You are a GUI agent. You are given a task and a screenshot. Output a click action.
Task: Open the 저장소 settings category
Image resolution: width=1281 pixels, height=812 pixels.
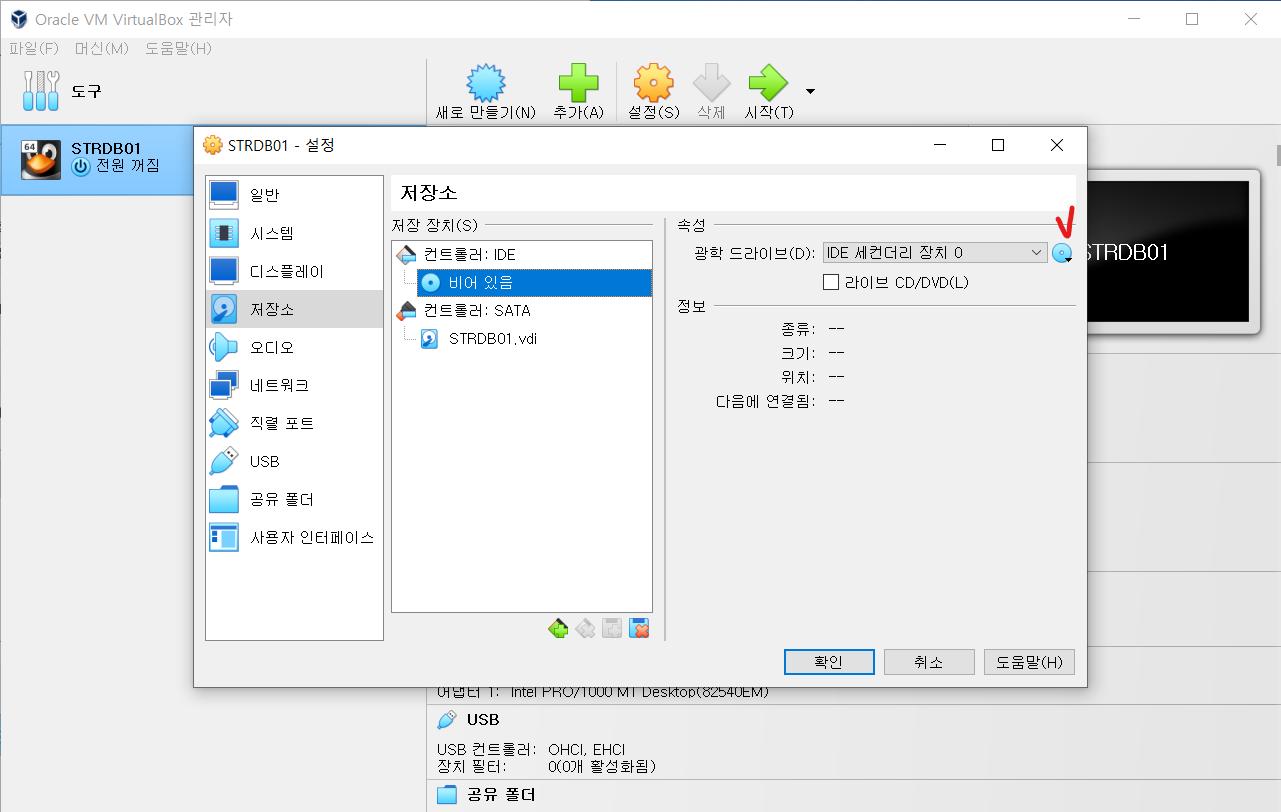click(x=294, y=309)
